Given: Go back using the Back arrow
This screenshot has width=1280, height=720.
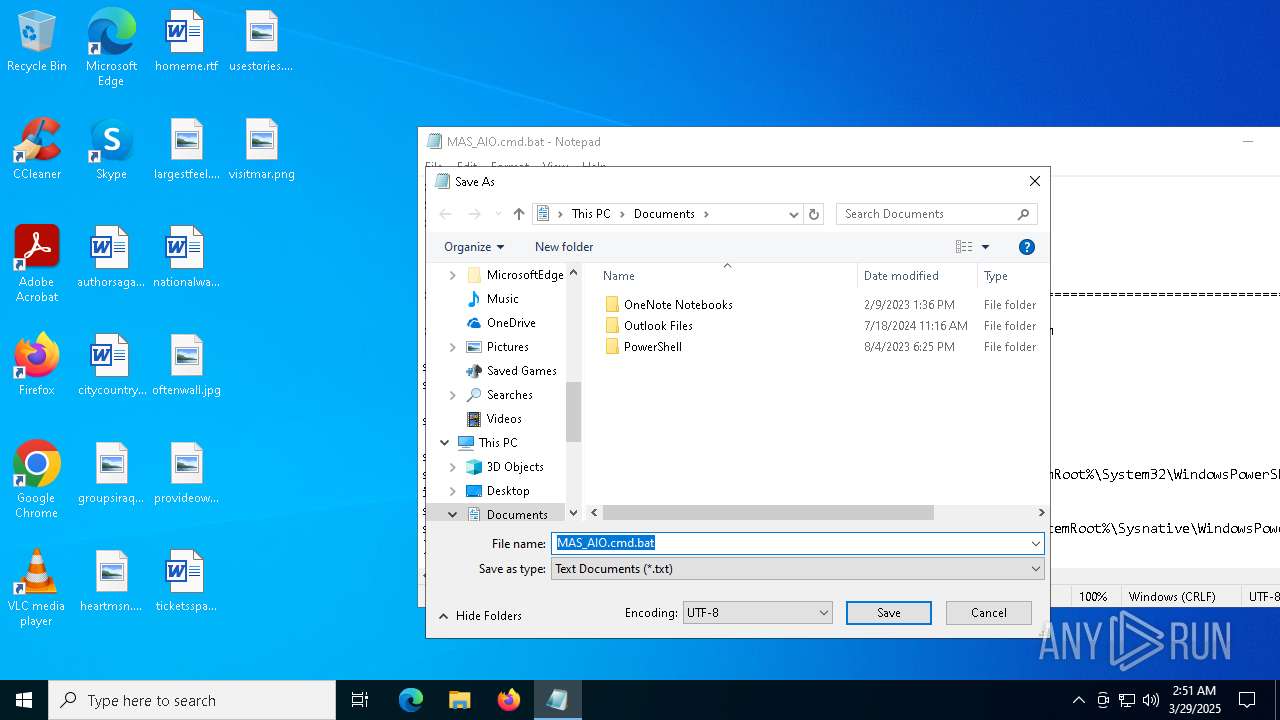Looking at the screenshot, I should [446, 214].
